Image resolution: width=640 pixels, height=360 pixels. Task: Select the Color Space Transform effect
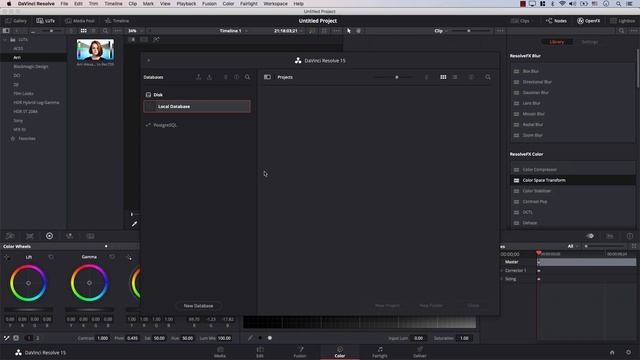tap(573, 180)
